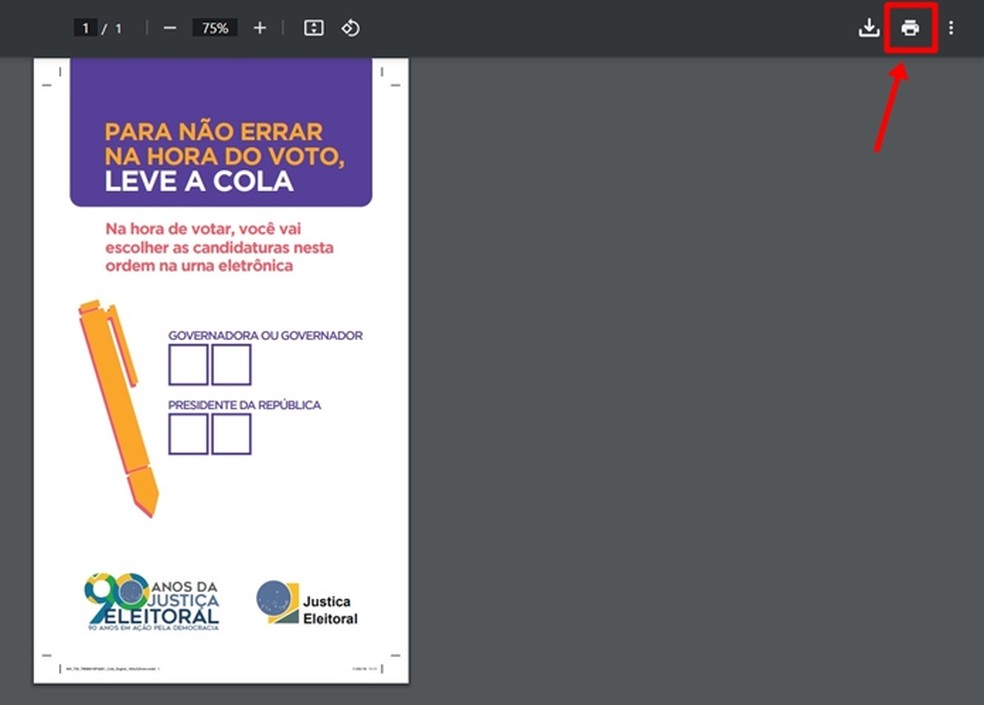984x705 pixels.
Task: Toggle page fit mode in the toolbar
Action: [x=313, y=27]
